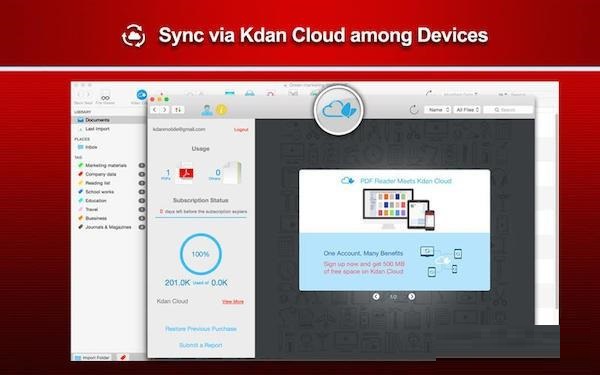Go to previous promo slide arrow
600x375 pixels.
(x=376, y=297)
